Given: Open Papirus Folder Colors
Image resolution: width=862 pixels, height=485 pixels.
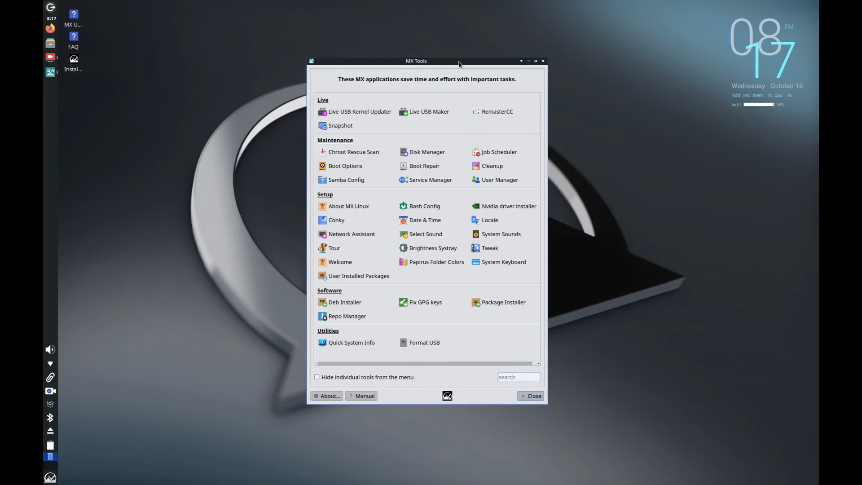Looking at the screenshot, I should [x=432, y=262].
